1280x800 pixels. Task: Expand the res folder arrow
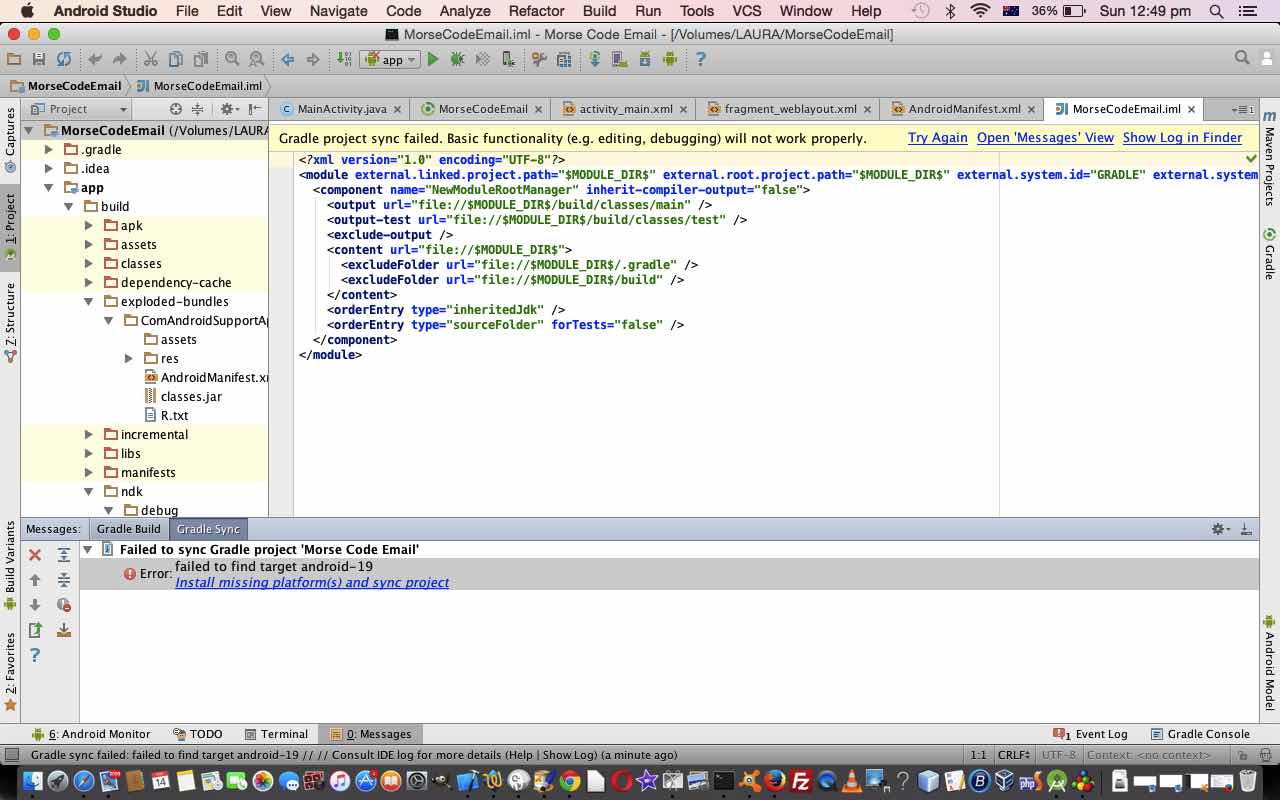128,359
